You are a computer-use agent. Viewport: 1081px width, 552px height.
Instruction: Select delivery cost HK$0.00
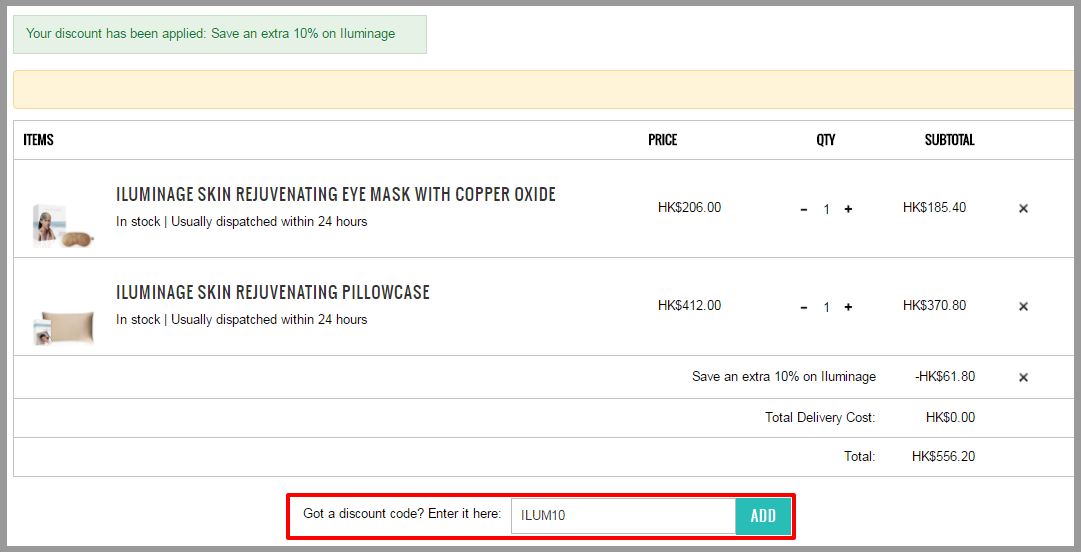click(950, 417)
